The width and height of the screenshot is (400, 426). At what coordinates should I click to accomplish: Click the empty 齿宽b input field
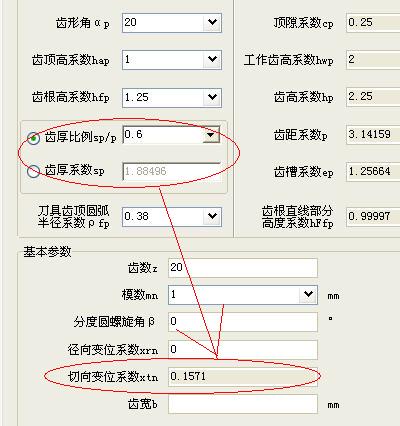(243, 404)
